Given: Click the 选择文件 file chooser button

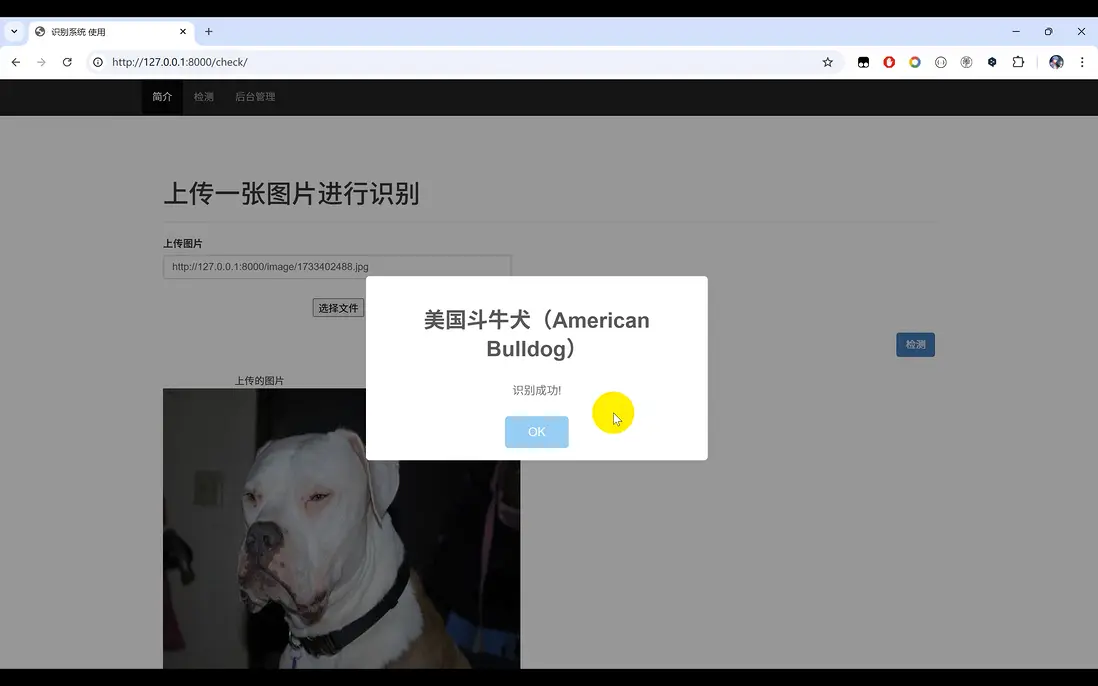Looking at the screenshot, I should point(338,308).
